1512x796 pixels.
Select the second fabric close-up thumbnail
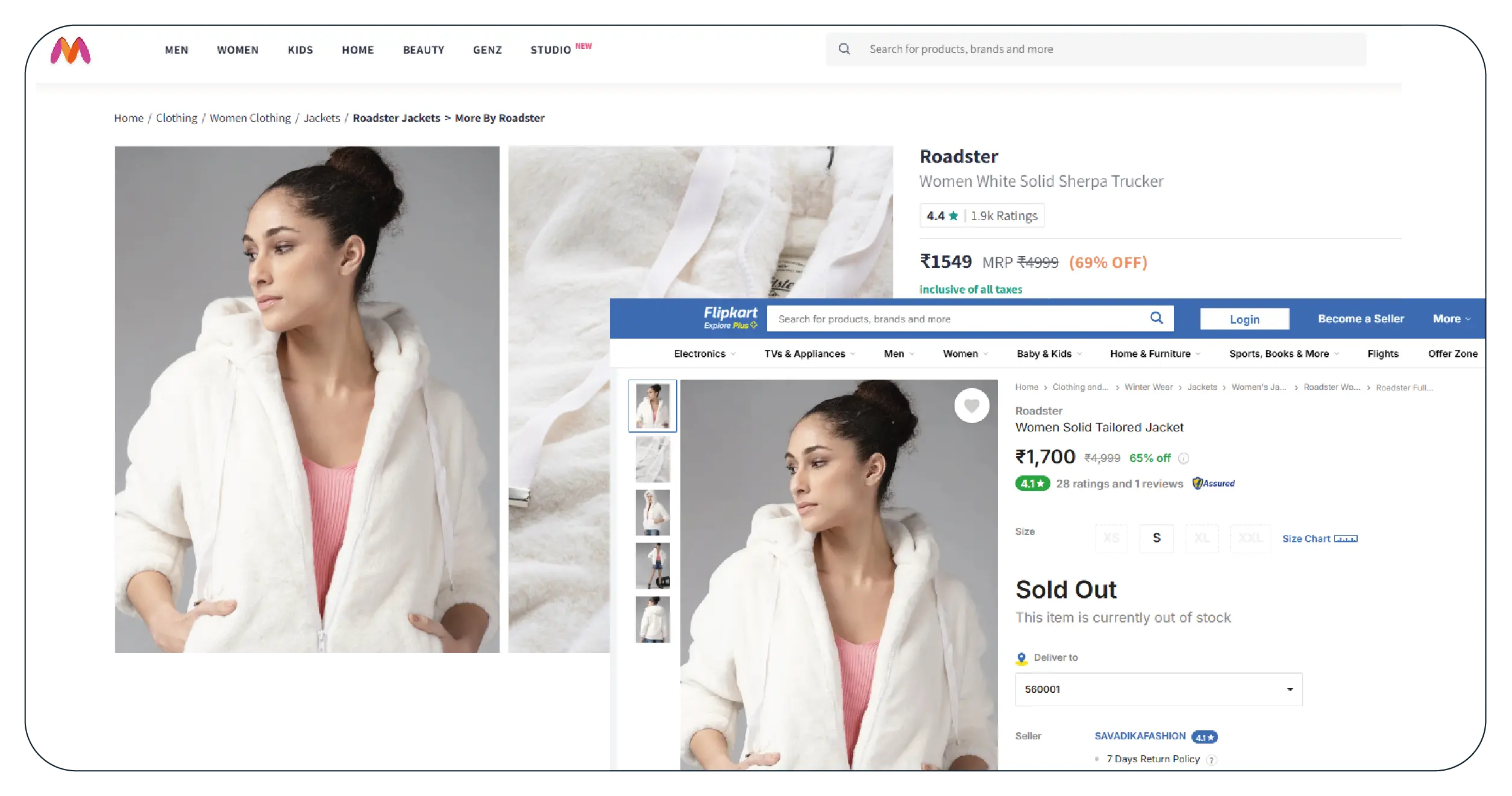[x=653, y=459]
